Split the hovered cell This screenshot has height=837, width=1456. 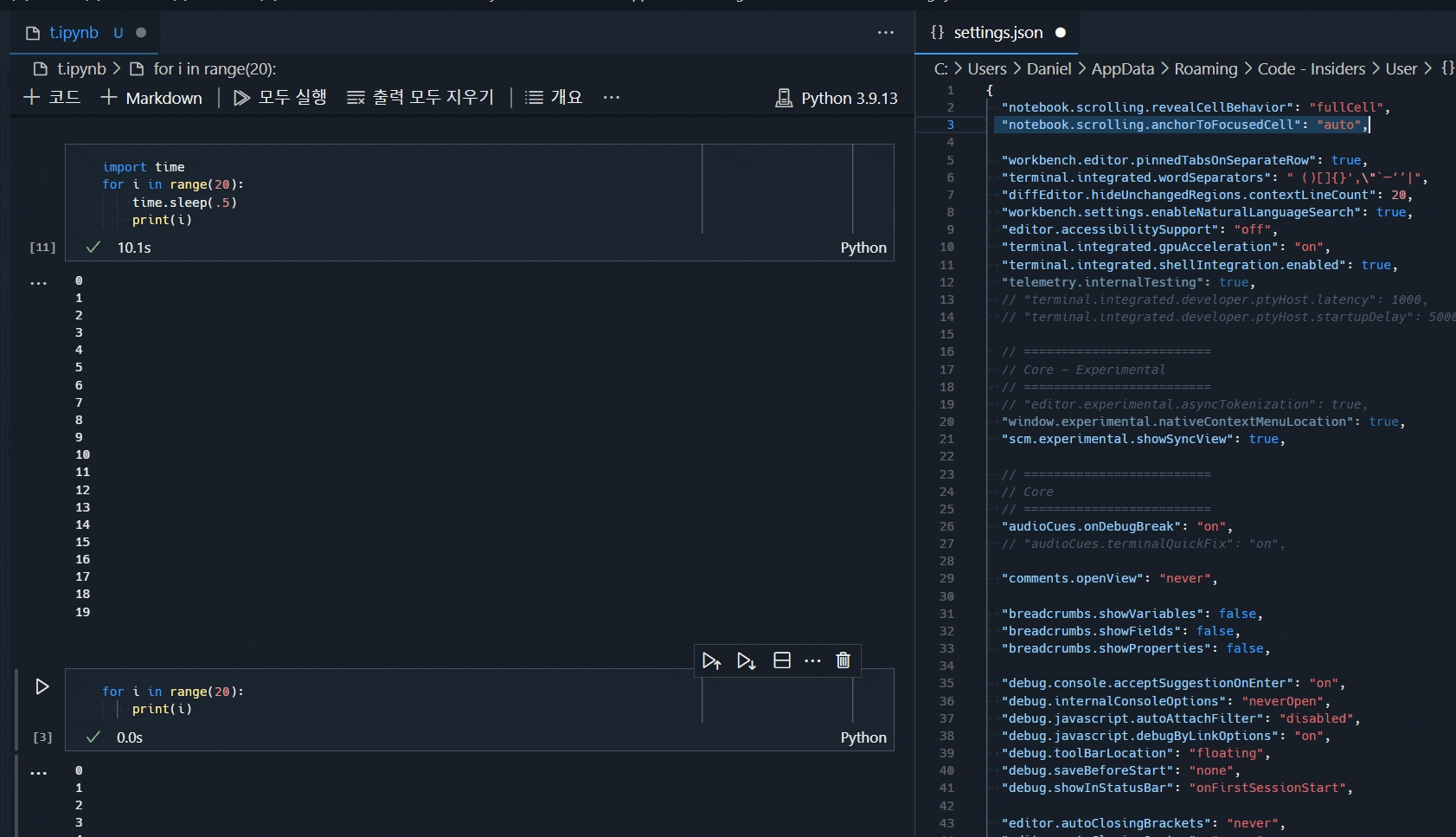click(781, 660)
